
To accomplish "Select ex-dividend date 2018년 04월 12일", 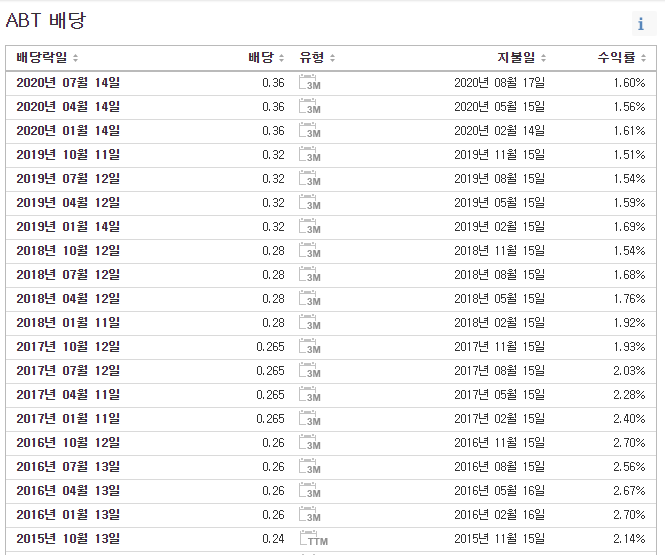I will click(x=68, y=298).
